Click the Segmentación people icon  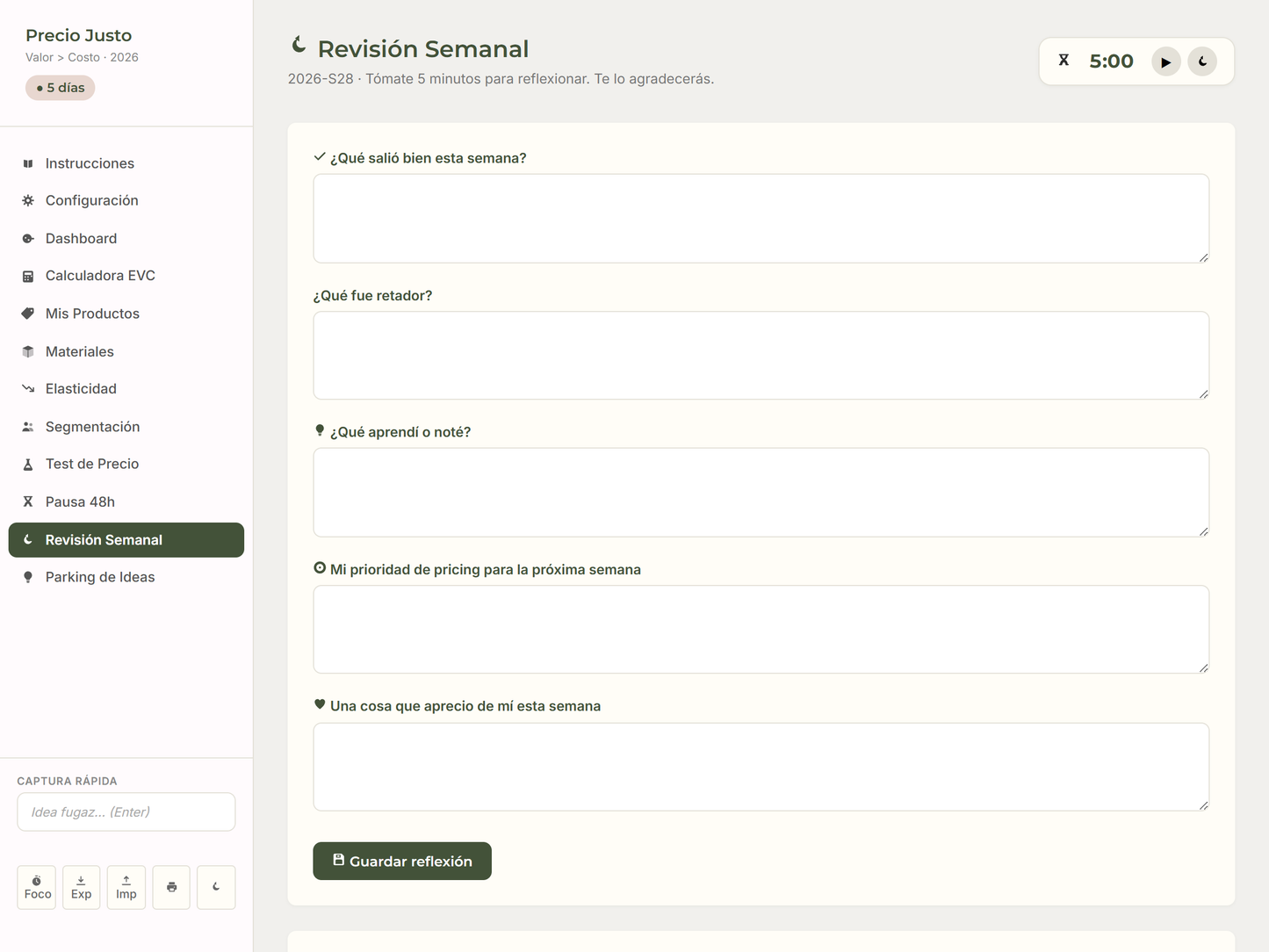28,427
